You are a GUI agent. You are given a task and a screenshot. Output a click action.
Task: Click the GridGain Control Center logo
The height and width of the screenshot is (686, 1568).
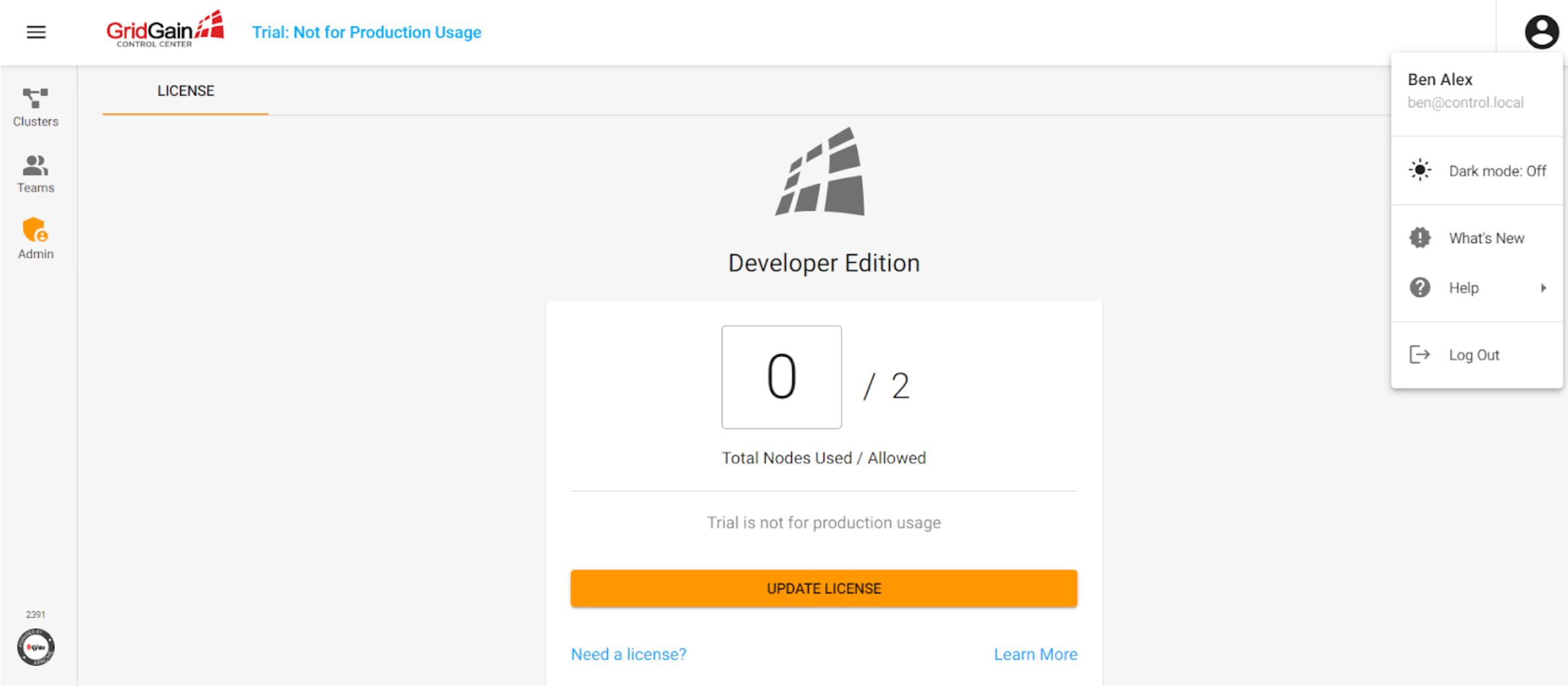pyautogui.click(x=166, y=29)
